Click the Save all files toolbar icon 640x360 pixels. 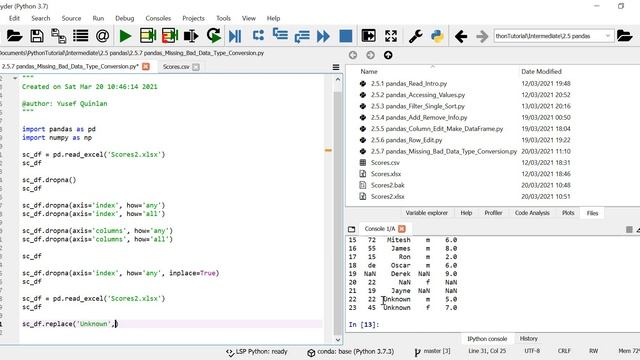click(x=58, y=36)
